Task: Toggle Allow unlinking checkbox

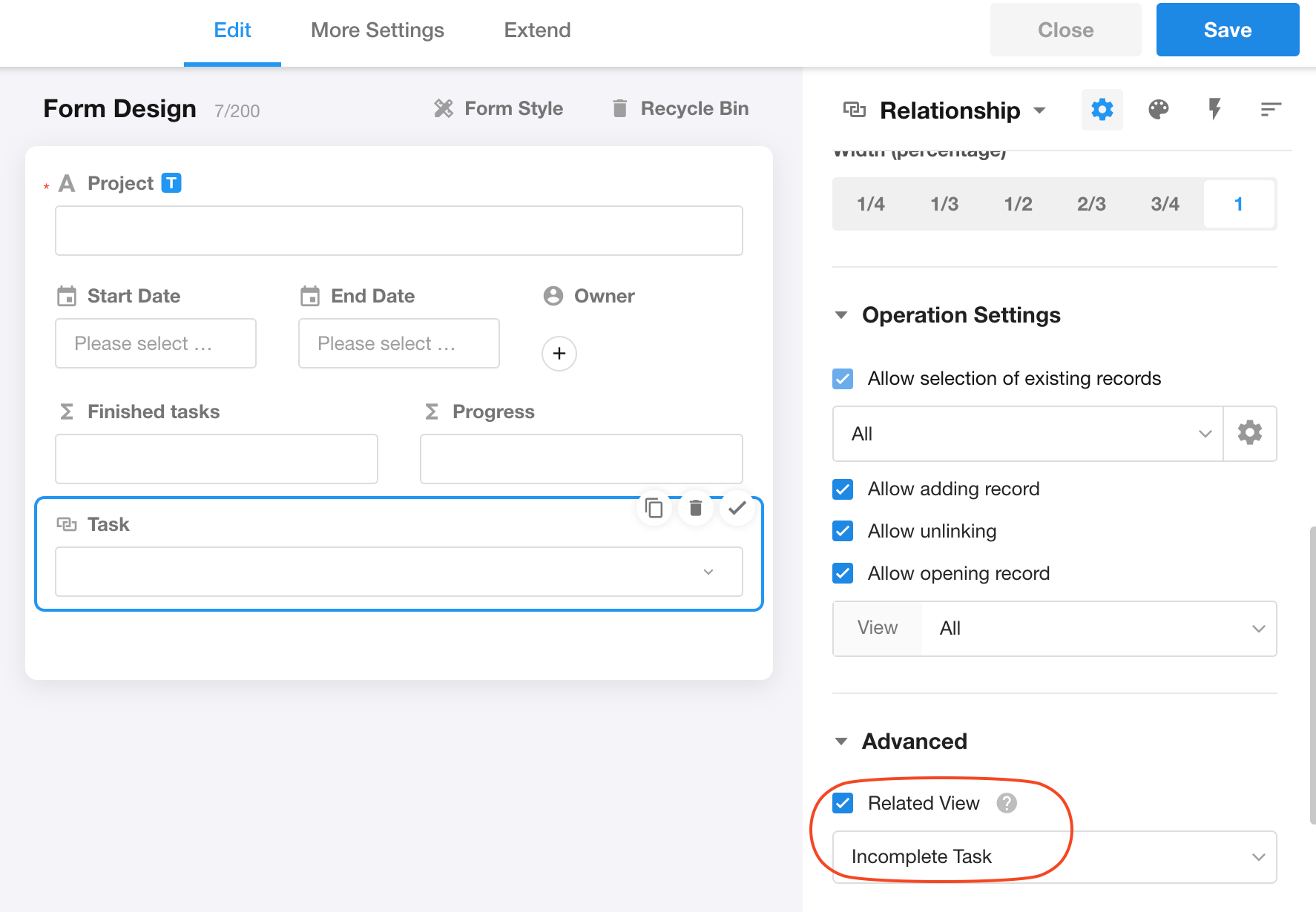Action: [x=843, y=532]
